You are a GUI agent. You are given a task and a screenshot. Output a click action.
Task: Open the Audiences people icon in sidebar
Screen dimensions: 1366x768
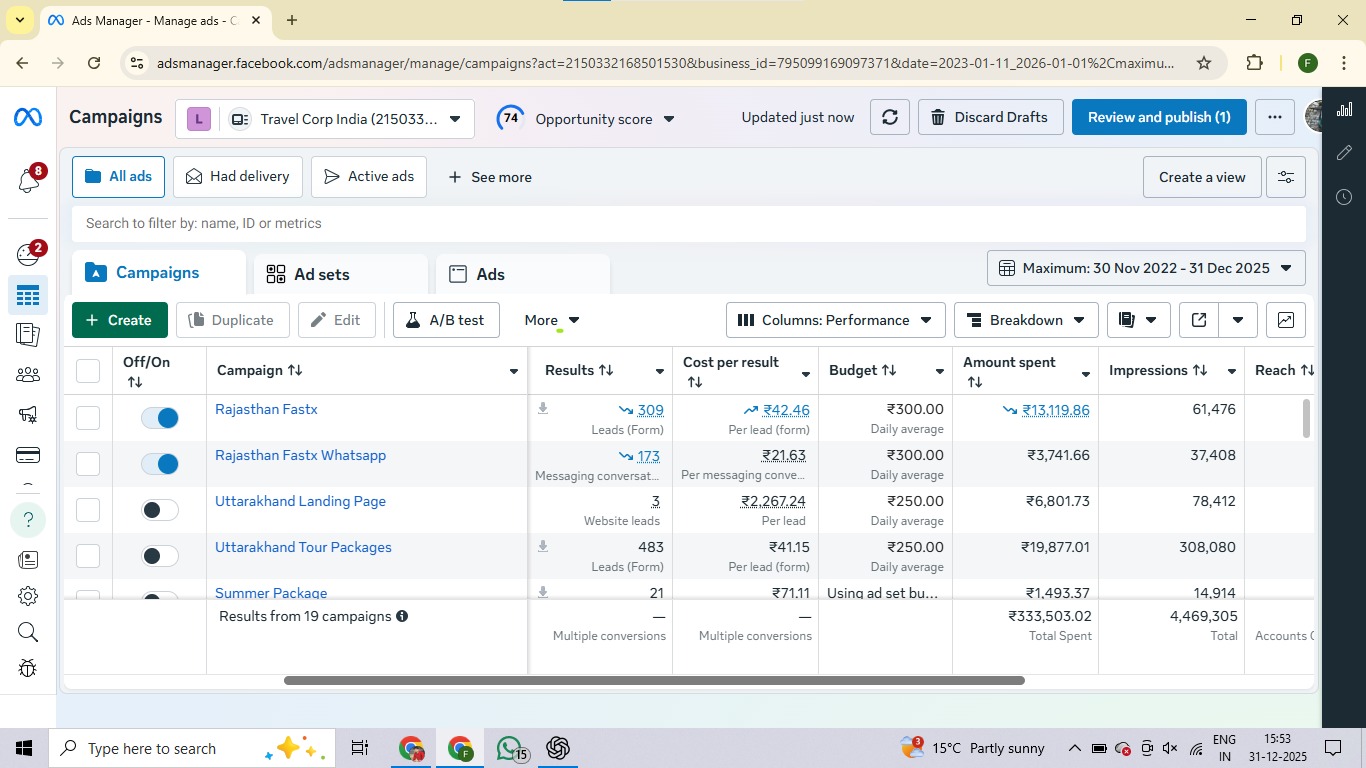[x=28, y=374]
